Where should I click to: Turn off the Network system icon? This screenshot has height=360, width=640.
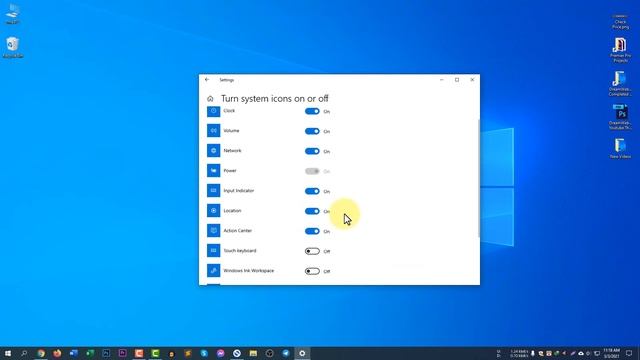[312, 151]
